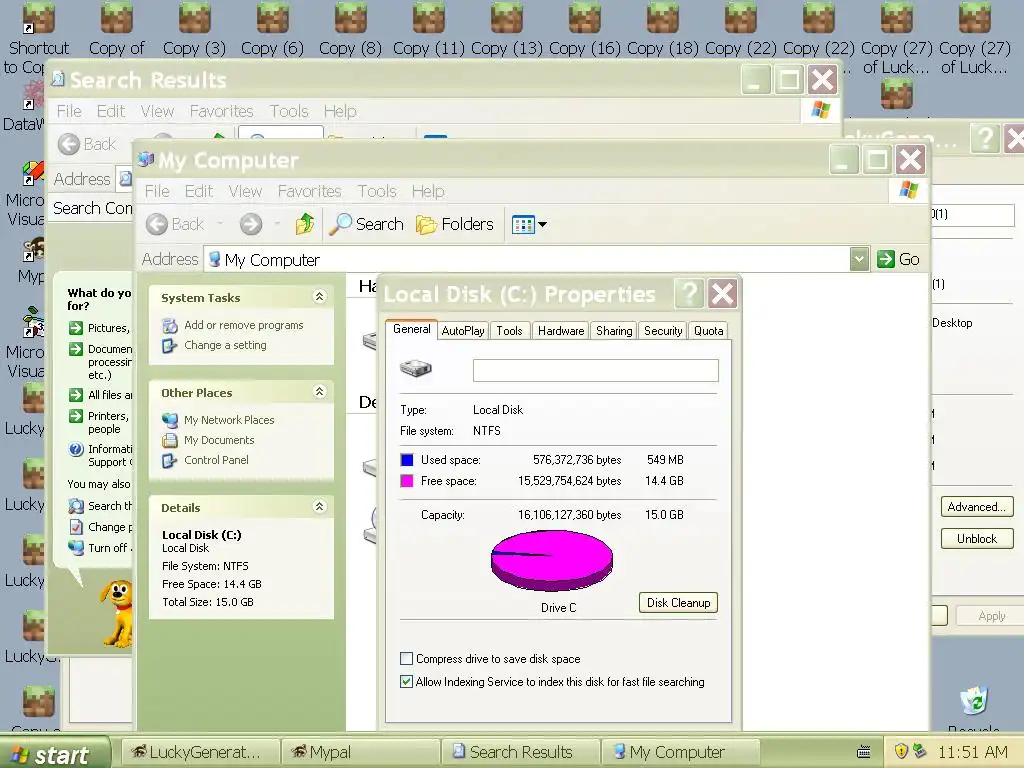This screenshot has width=1024, height=768.
Task: Click Change a setting link
Action: coord(225,345)
